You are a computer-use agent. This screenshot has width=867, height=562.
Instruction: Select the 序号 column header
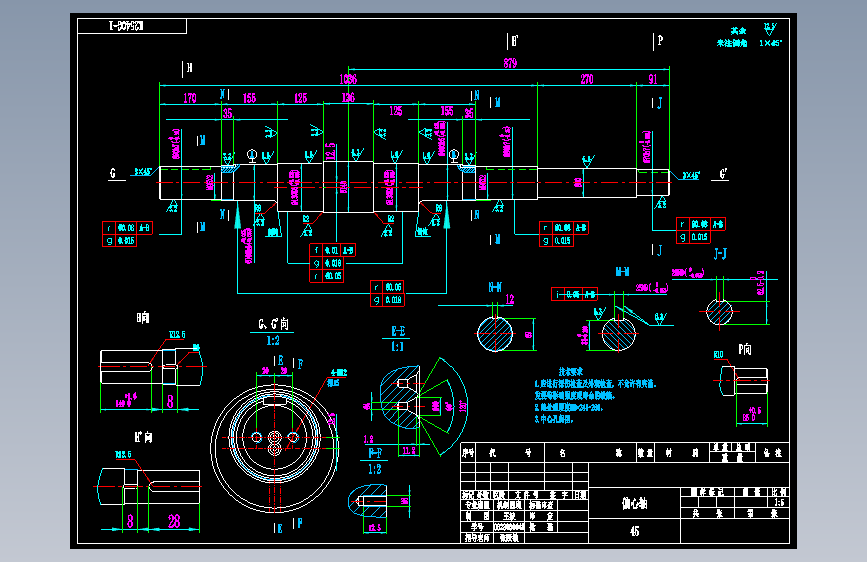click(468, 452)
